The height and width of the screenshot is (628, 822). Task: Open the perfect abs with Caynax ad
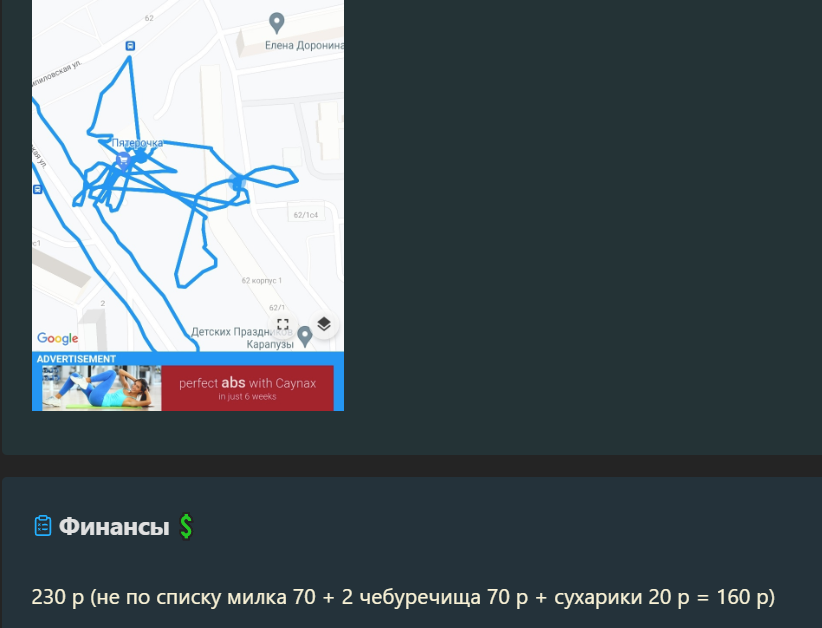tap(247, 388)
